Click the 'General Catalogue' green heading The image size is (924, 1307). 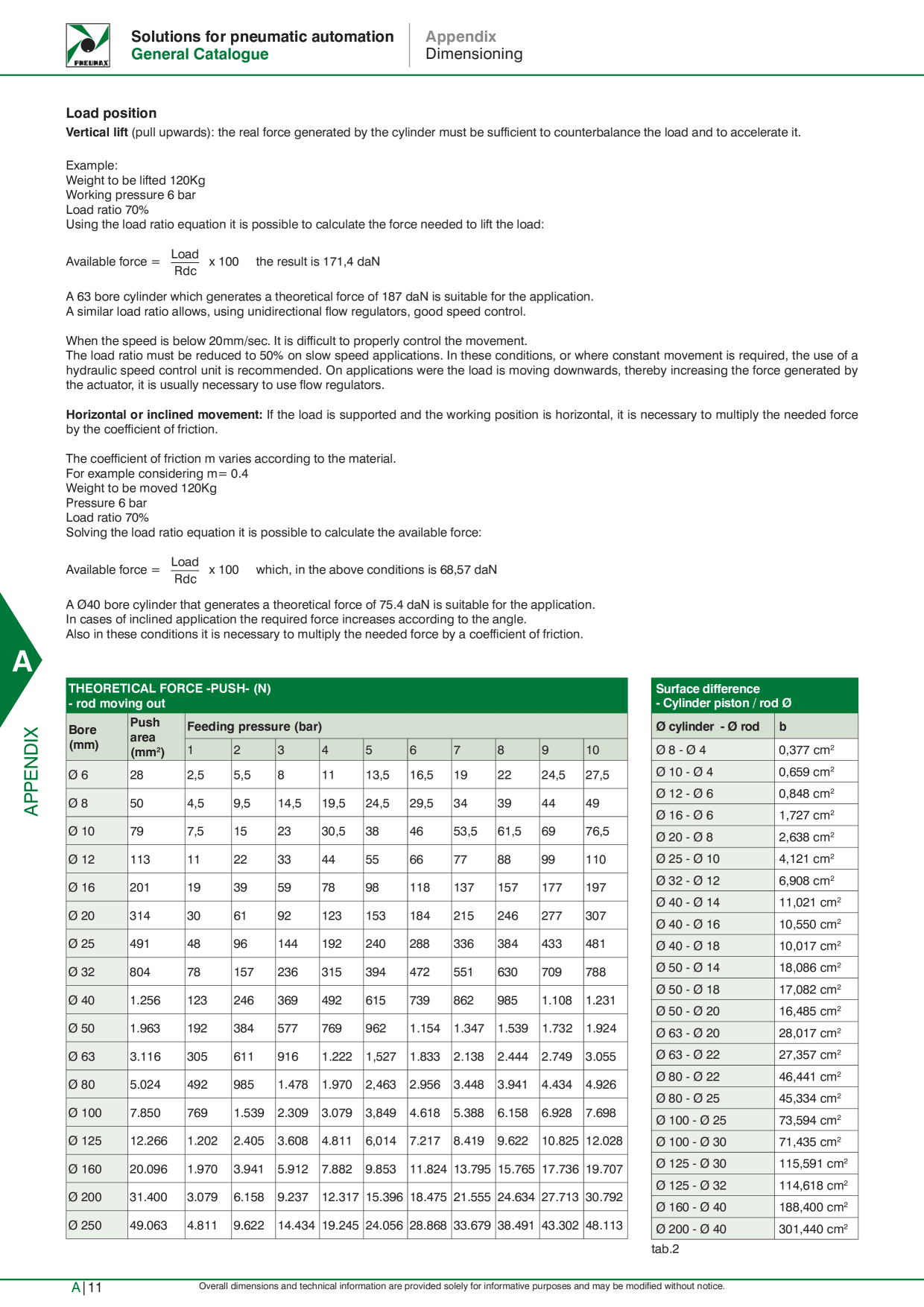[x=200, y=54]
